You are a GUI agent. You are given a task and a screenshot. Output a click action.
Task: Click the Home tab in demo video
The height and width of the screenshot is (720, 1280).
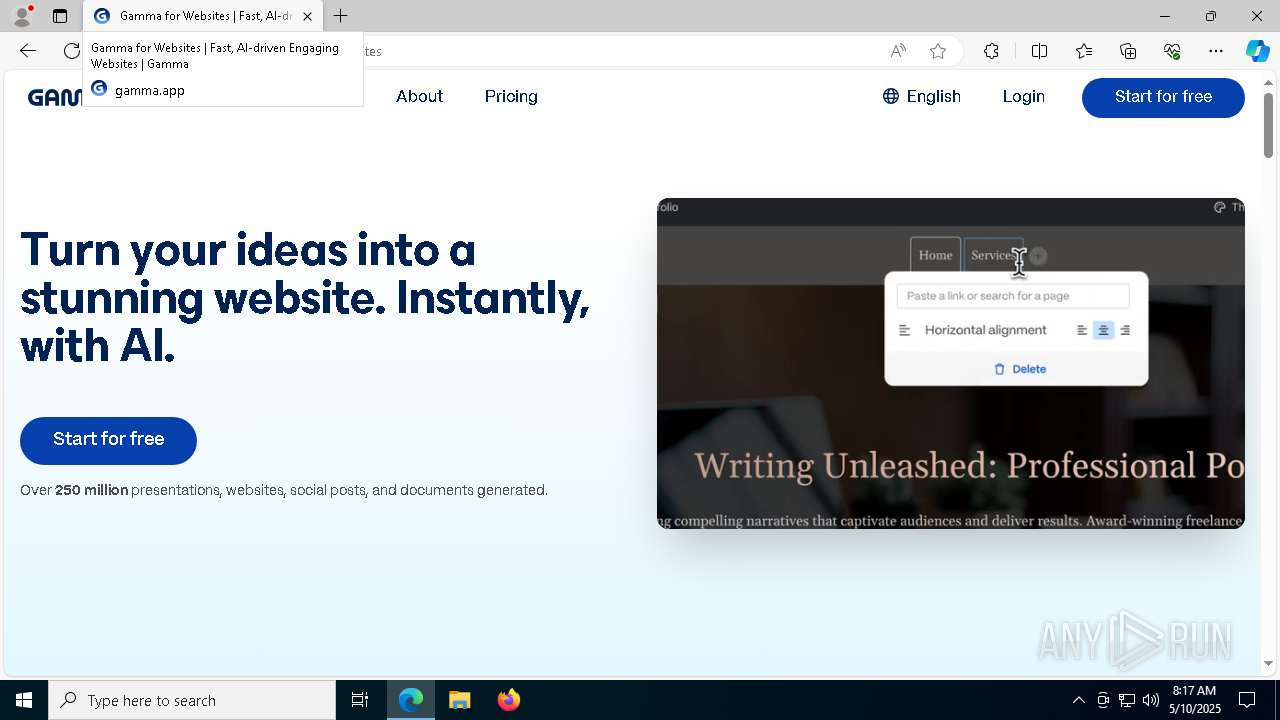click(x=935, y=255)
